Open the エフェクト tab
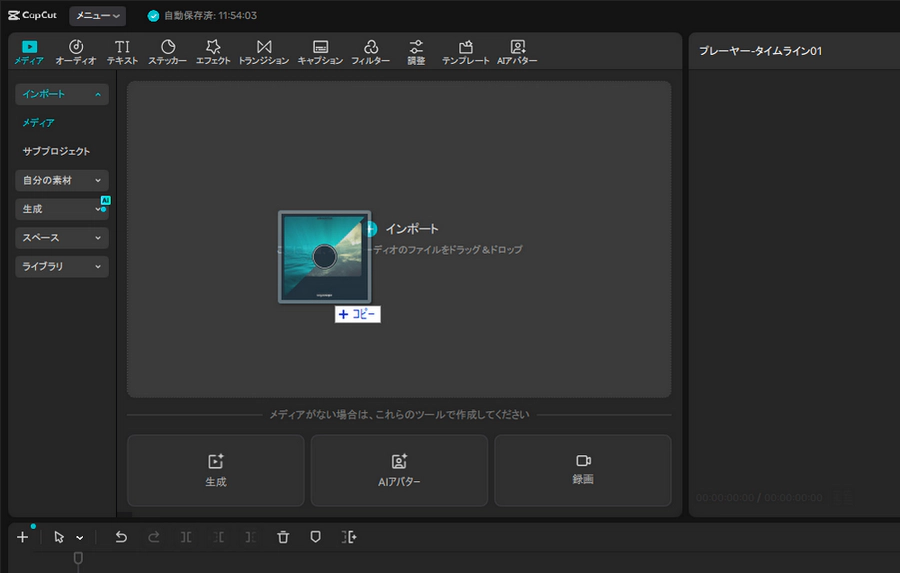The image size is (900, 573). pos(213,52)
